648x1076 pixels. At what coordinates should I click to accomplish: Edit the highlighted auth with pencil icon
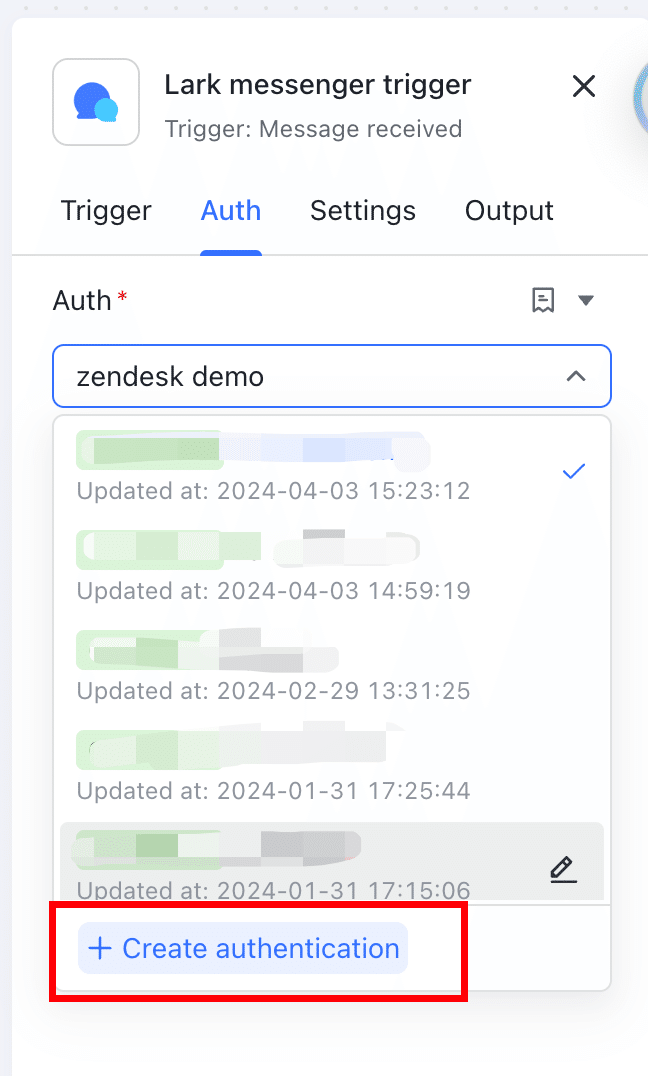click(x=564, y=870)
